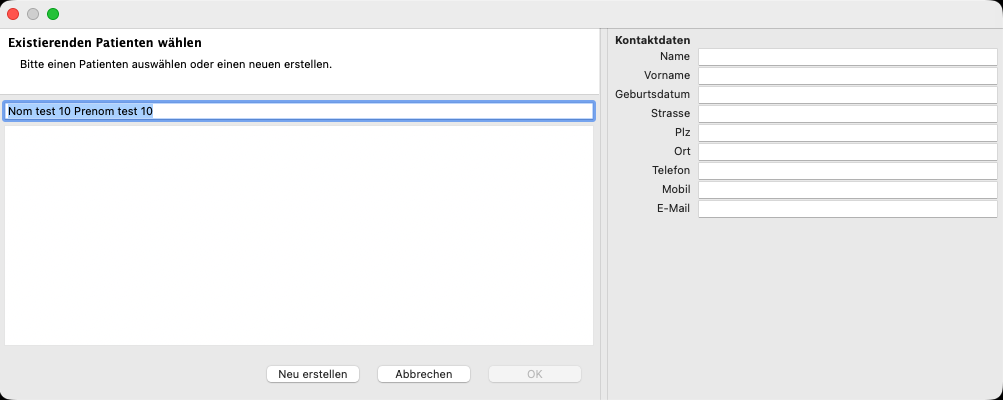
Task: Focus the Strasse input field
Action: pos(847,114)
